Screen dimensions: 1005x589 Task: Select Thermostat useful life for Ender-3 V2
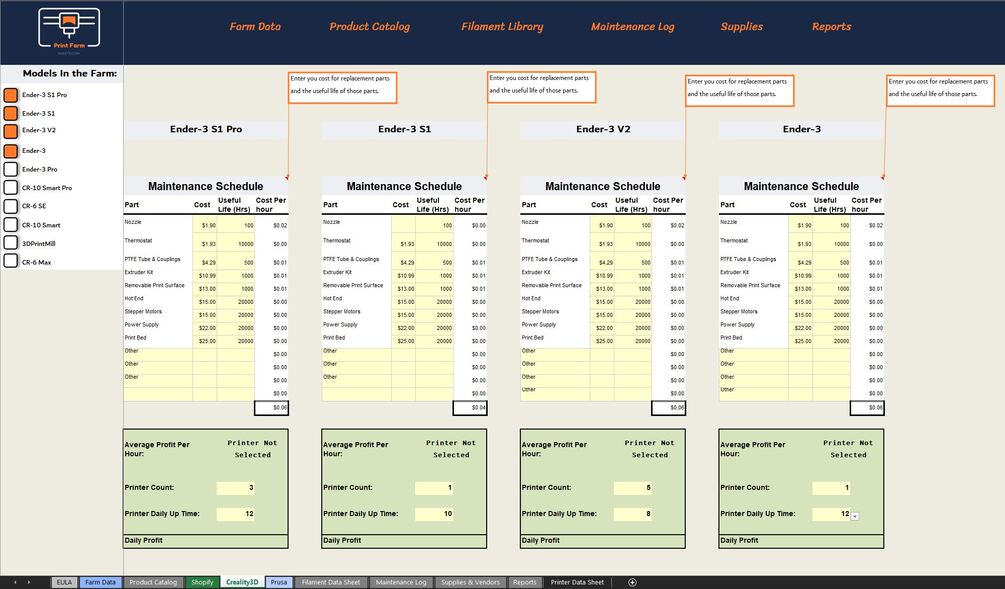coord(633,242)
